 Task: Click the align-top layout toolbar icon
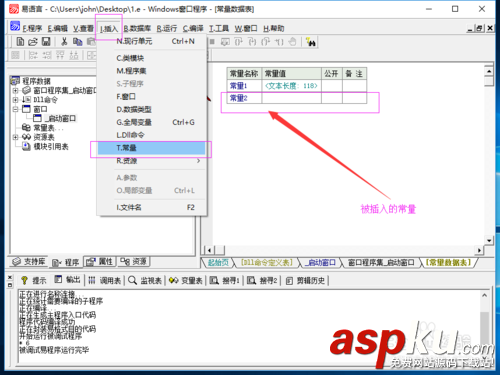pos(60,55)
